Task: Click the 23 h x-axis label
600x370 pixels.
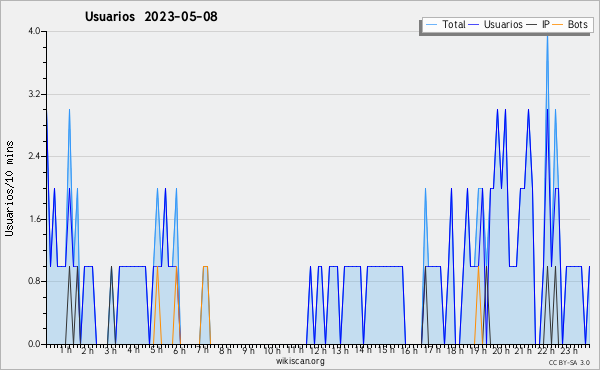Action: [569, 350]
